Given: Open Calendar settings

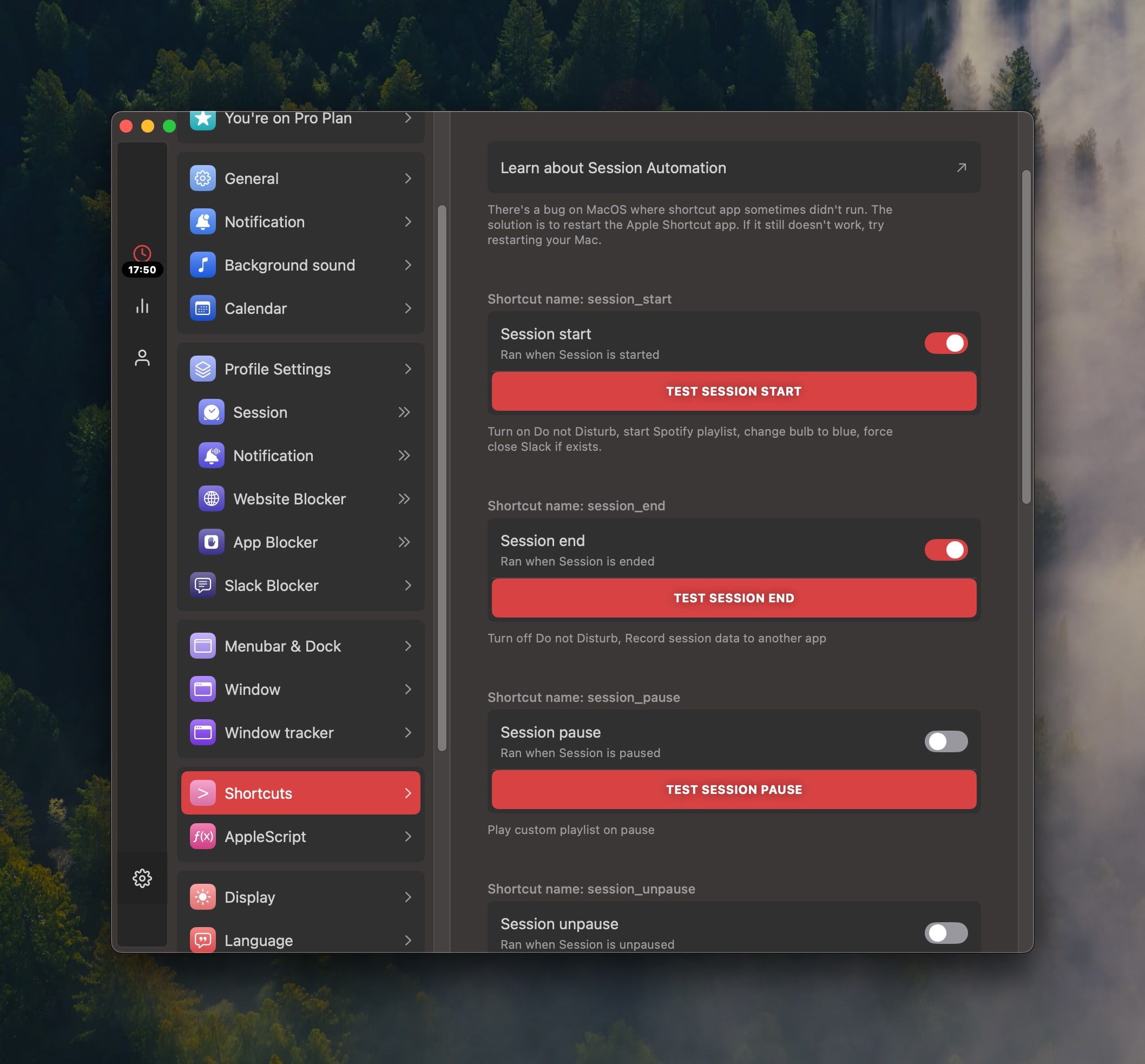Looking at the screenshot, I should tap(299, 308).
